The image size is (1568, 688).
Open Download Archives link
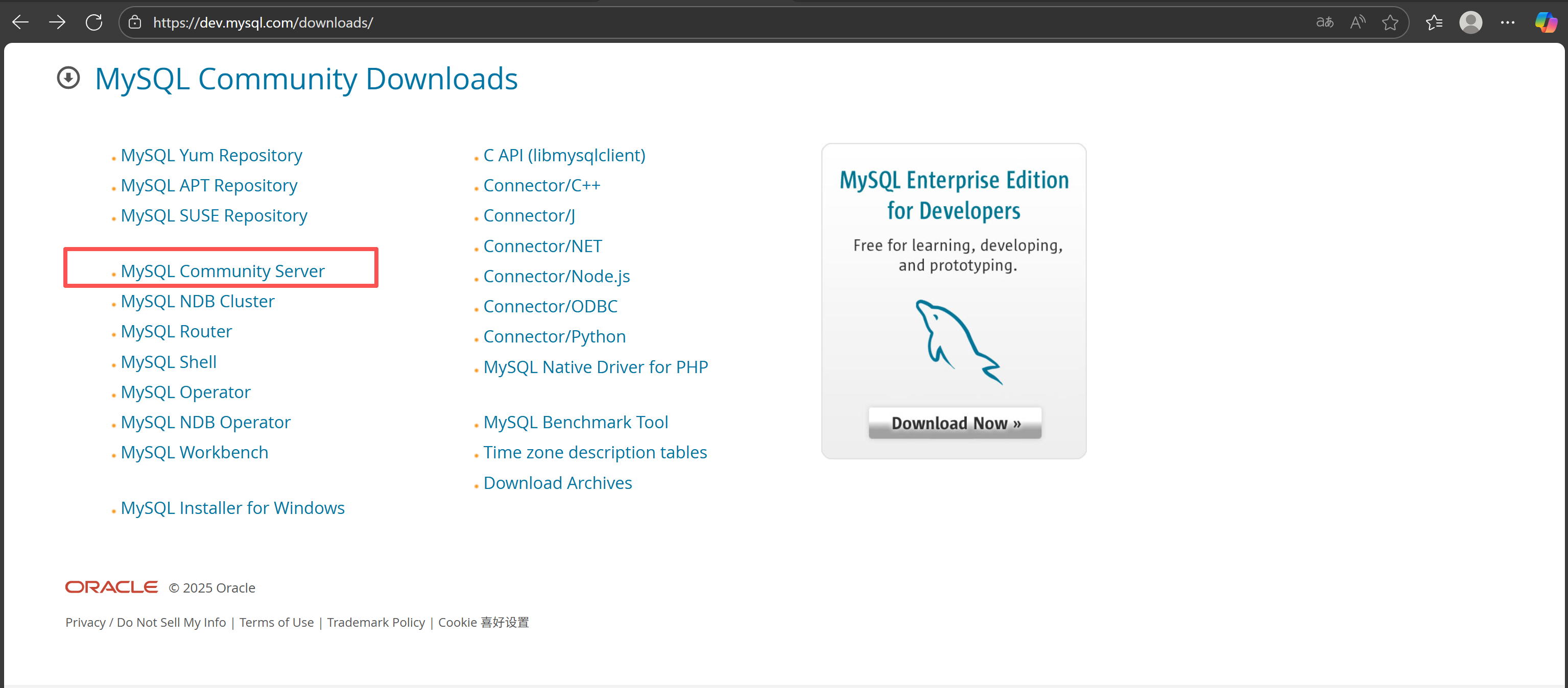pos(557,483)
